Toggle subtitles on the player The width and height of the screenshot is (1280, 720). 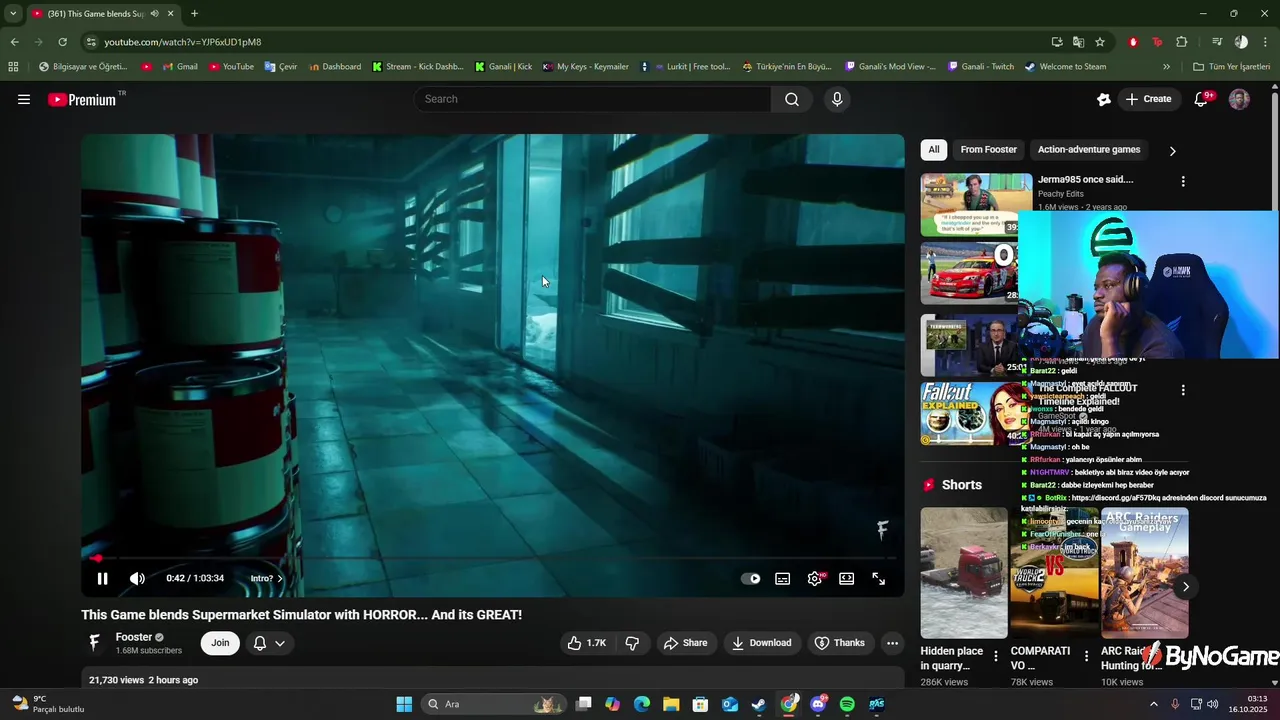[783, 578]
